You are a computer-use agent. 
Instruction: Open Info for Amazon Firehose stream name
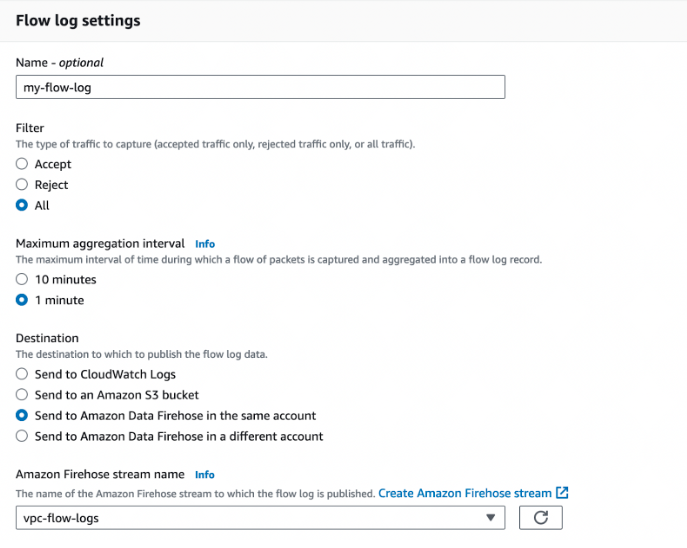(x=205, y=474)
